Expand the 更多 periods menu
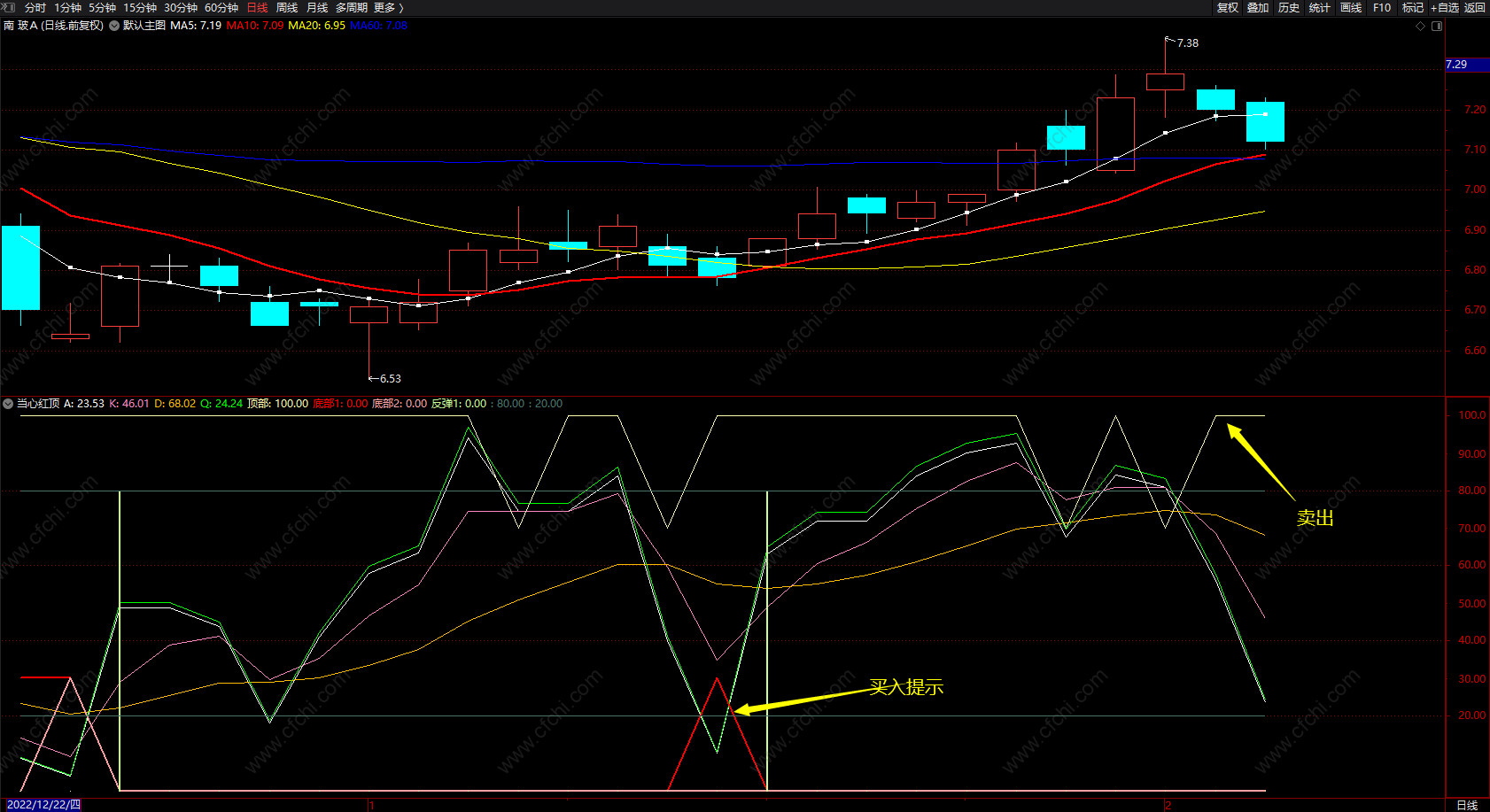This screenshot has width=1490, height=812. [x=388, y=7]
